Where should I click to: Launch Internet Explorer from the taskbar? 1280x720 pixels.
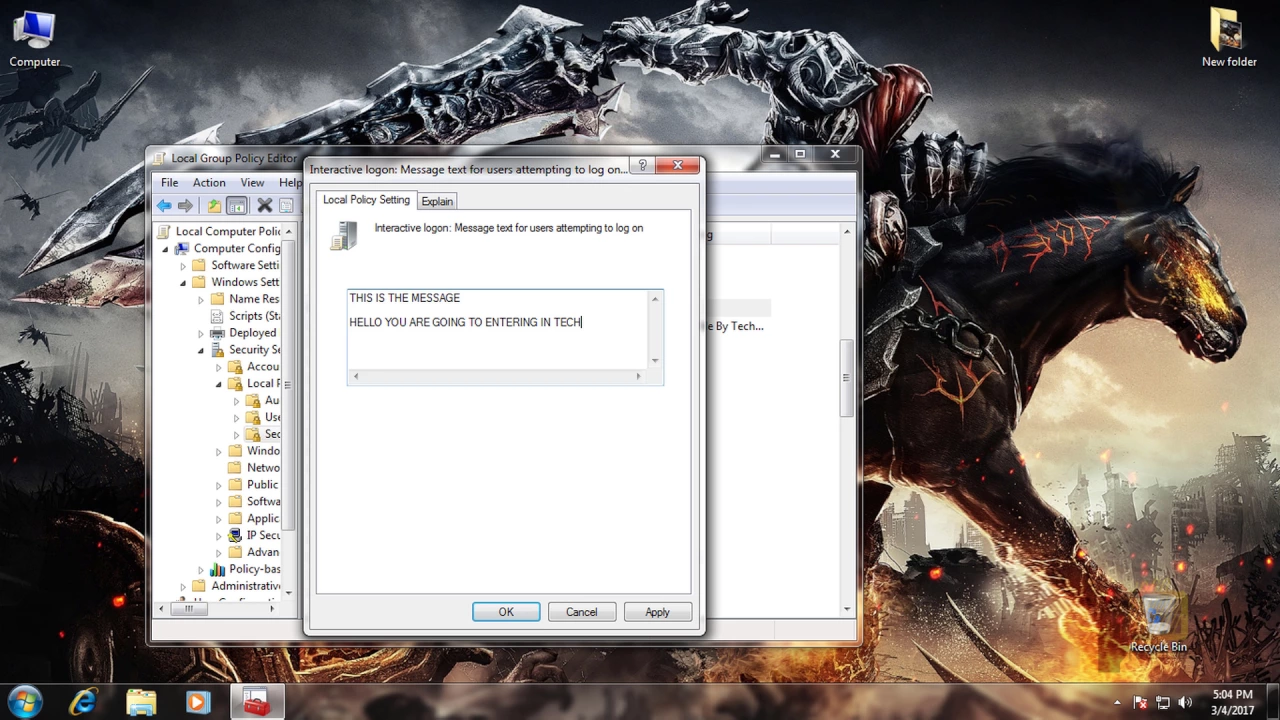tap(83, 702)
